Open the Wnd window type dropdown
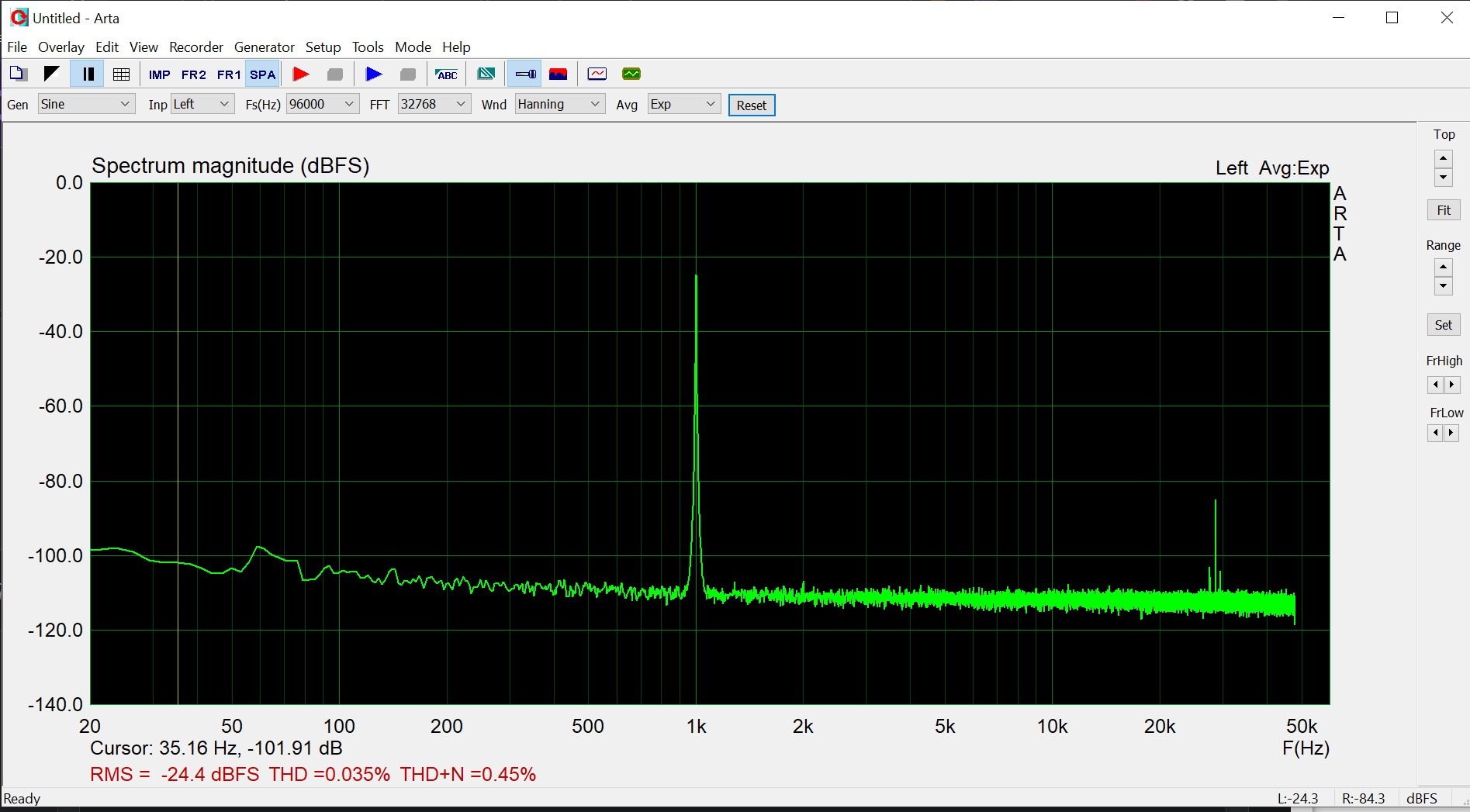1470x812 pixels. click(x=559, y=104)
